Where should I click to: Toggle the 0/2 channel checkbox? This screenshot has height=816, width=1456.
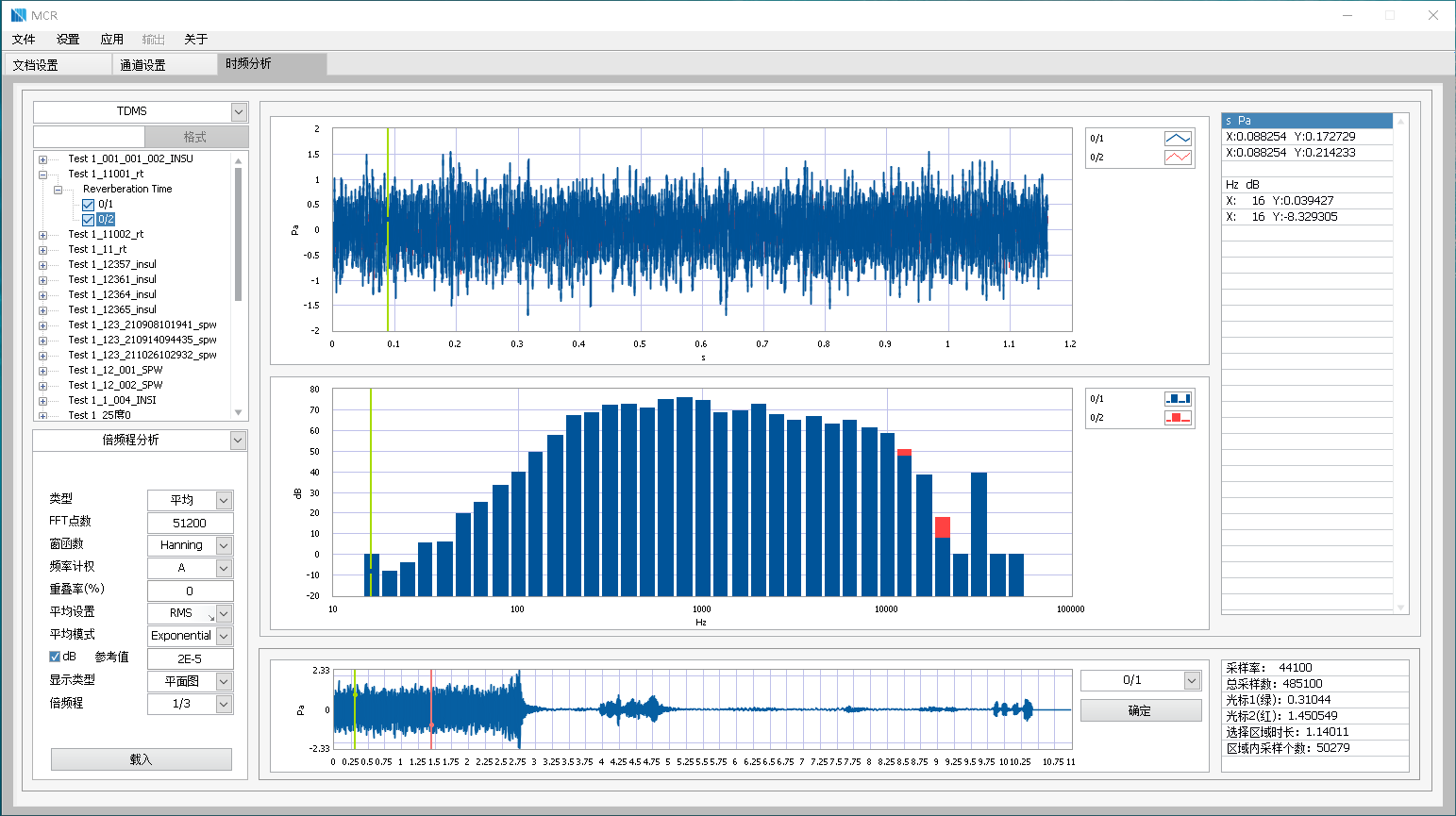(x=89, y=220)
